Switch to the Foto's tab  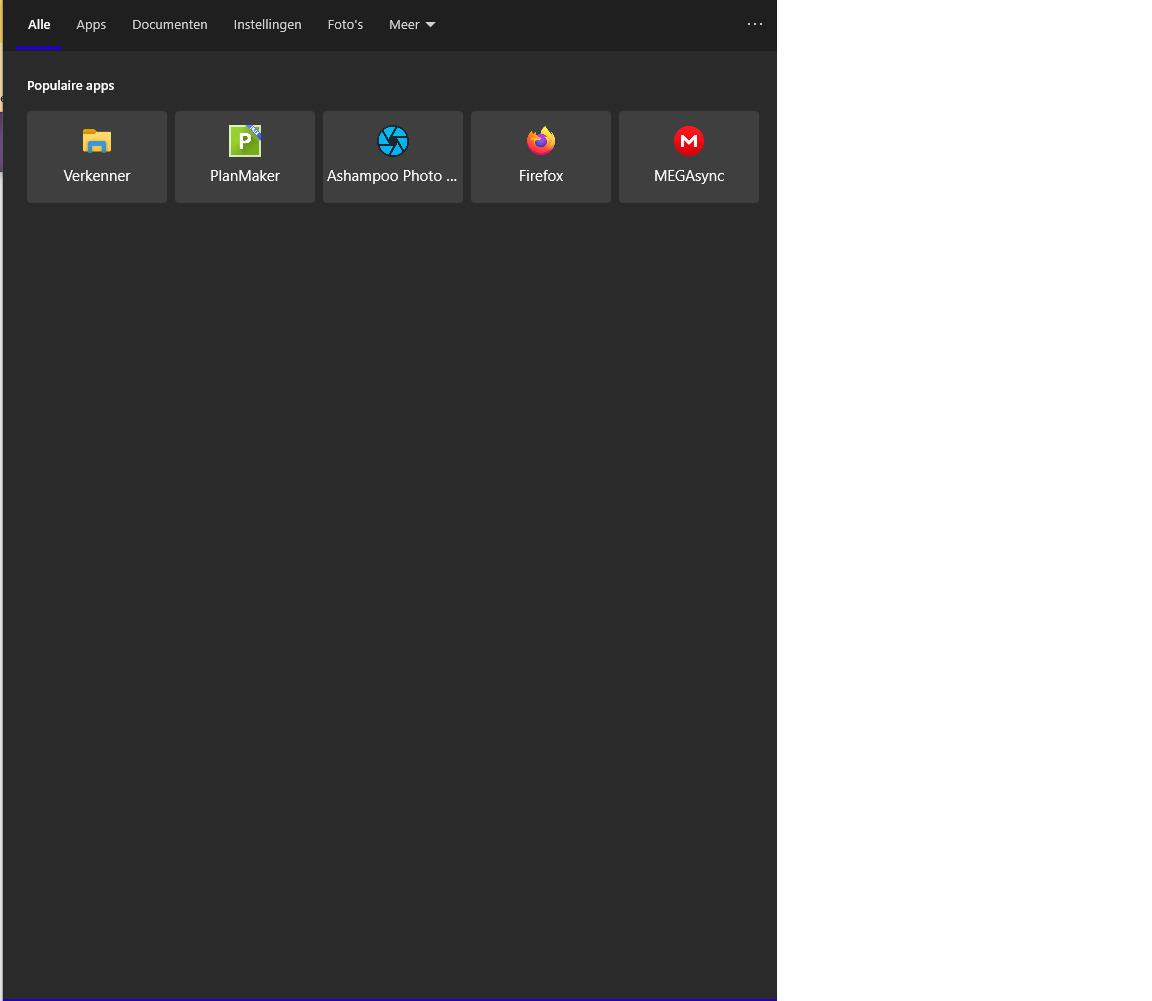point(345,24)
